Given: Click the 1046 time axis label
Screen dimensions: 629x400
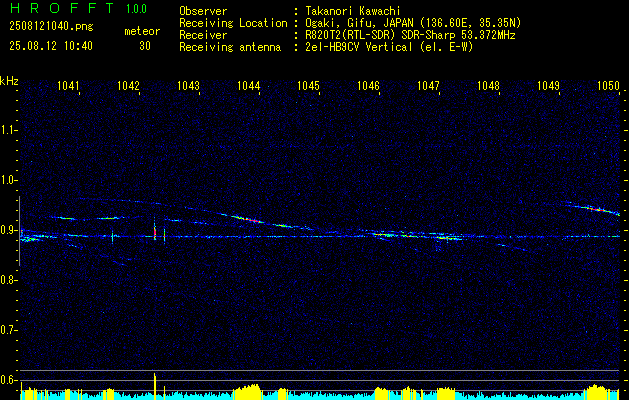Looking at the screenshot, I should (369, 86).
